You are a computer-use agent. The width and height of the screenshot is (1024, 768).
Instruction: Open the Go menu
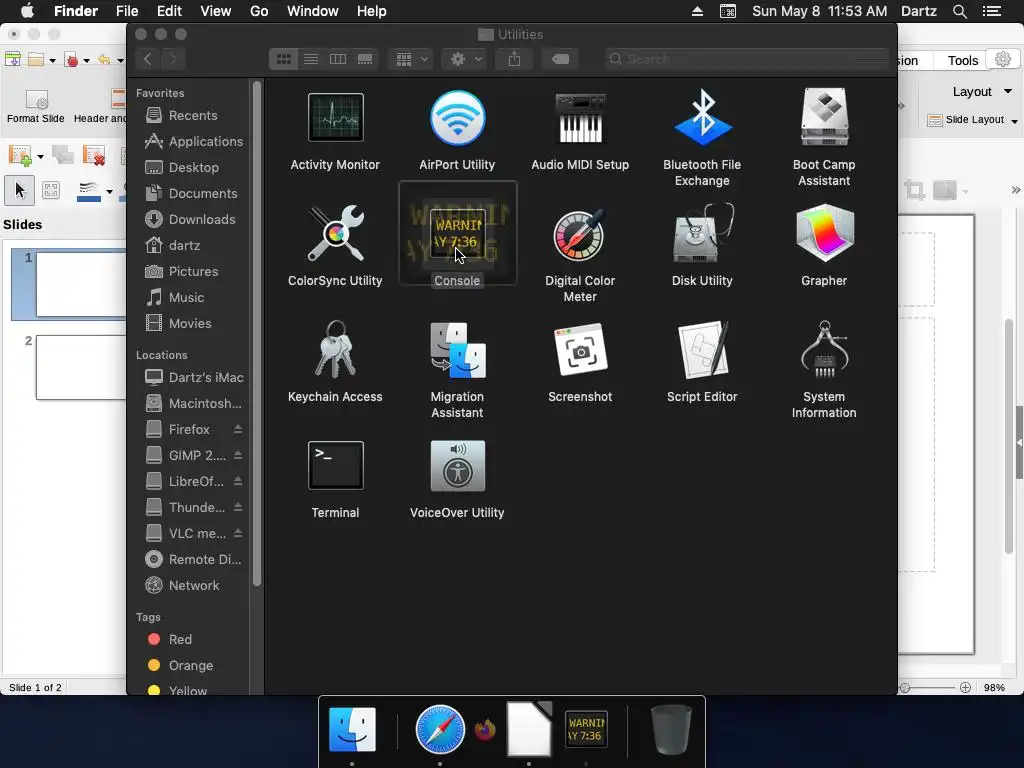(259, 11)
